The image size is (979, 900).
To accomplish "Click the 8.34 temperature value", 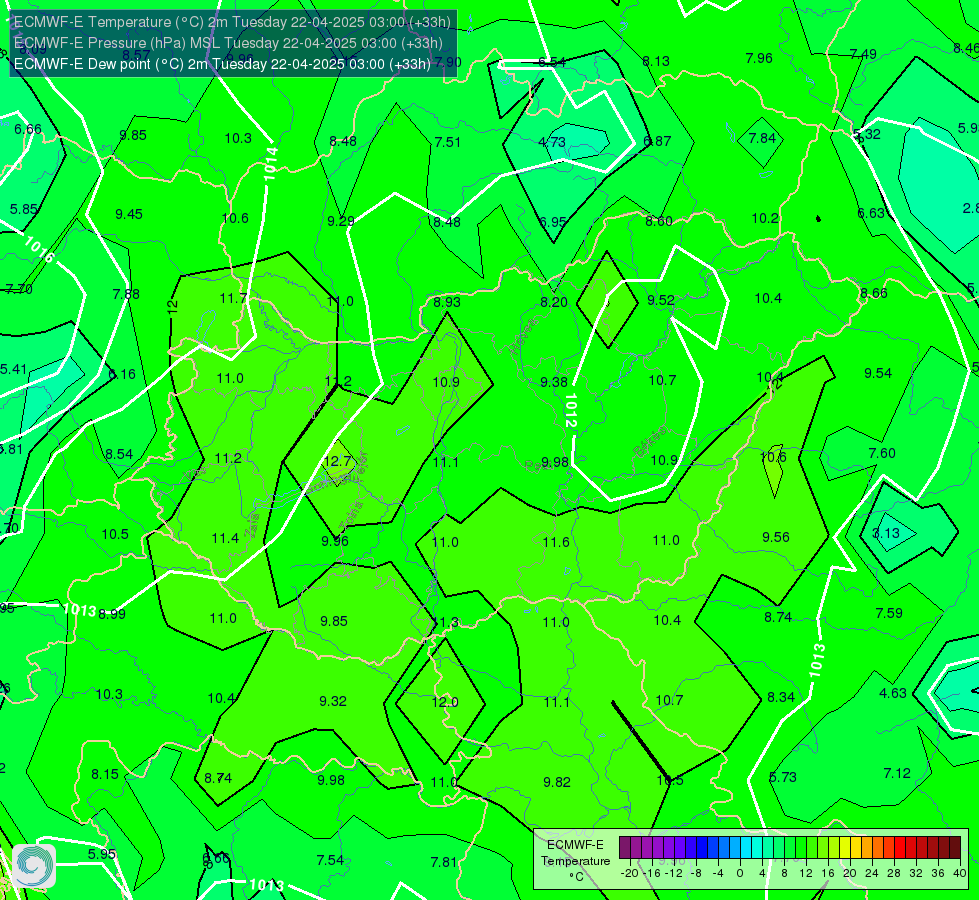I will pos(781,697).
